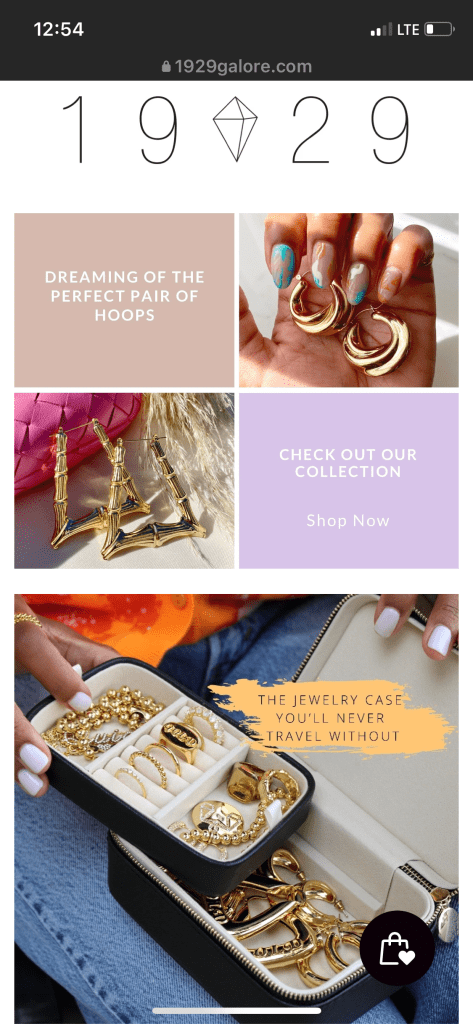
Task: Click the digit 2 in the 1929 logo
Action: [311, 129]
